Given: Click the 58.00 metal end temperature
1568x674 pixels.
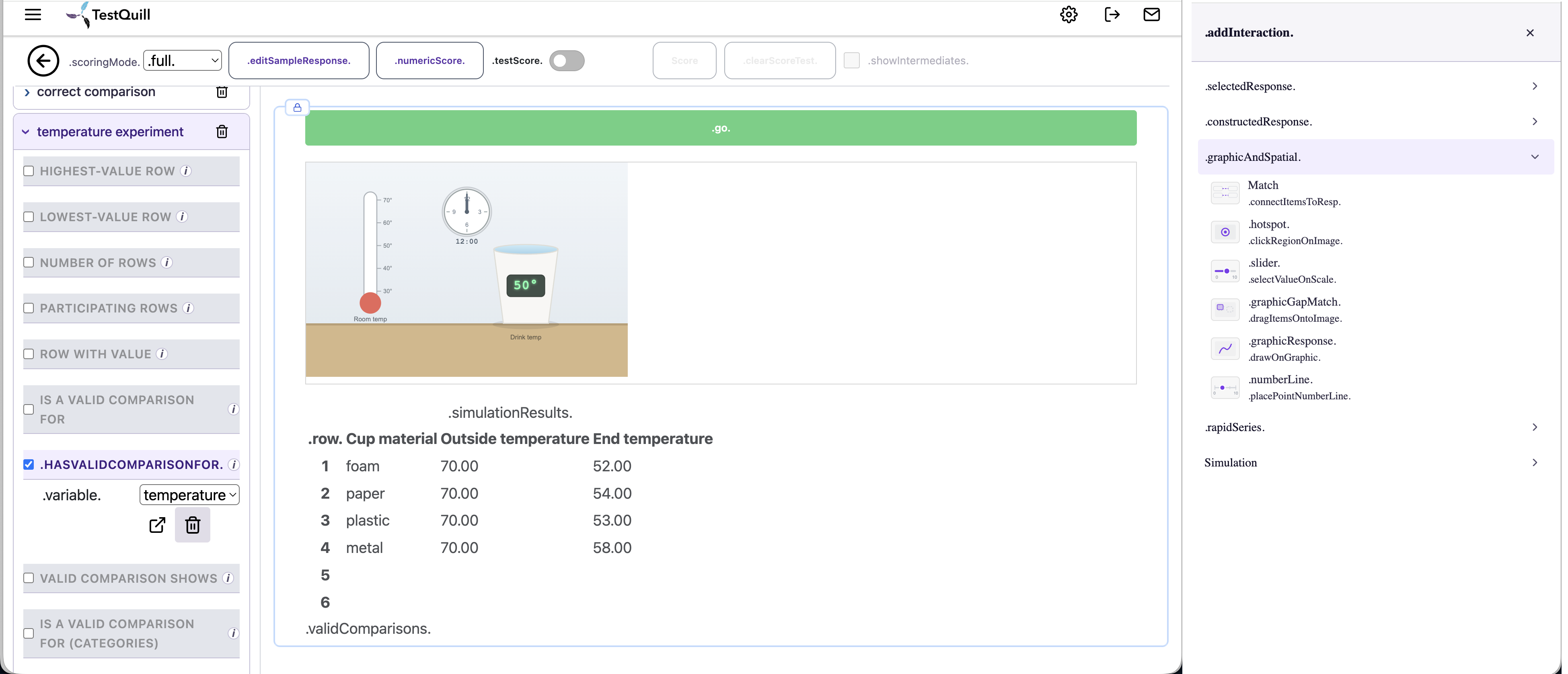Looking at the screenshot, I should [x=612, y=547].
